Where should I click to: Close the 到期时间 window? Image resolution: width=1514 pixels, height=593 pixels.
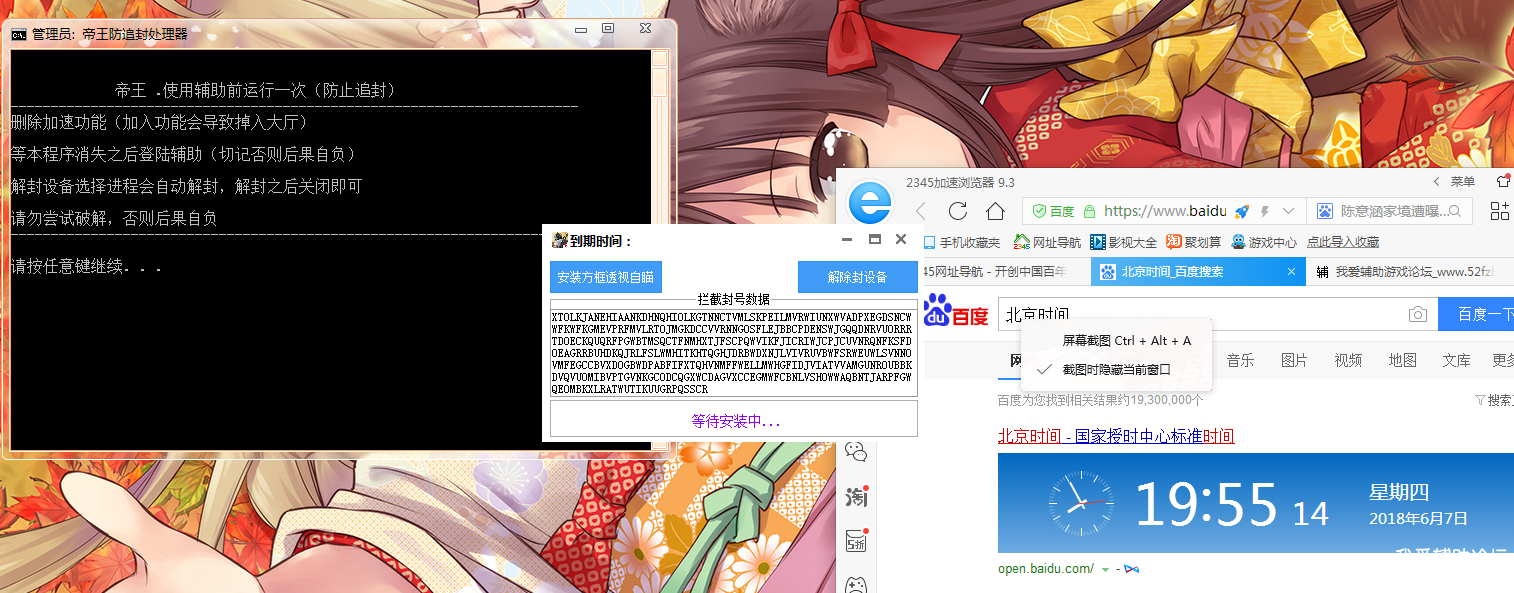click(x=901, y=240)
